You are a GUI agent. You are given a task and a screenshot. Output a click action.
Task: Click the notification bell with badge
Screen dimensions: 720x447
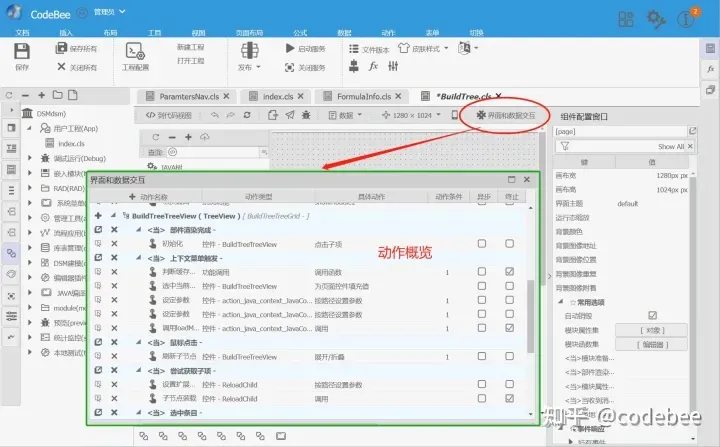[x=691, y=18]
